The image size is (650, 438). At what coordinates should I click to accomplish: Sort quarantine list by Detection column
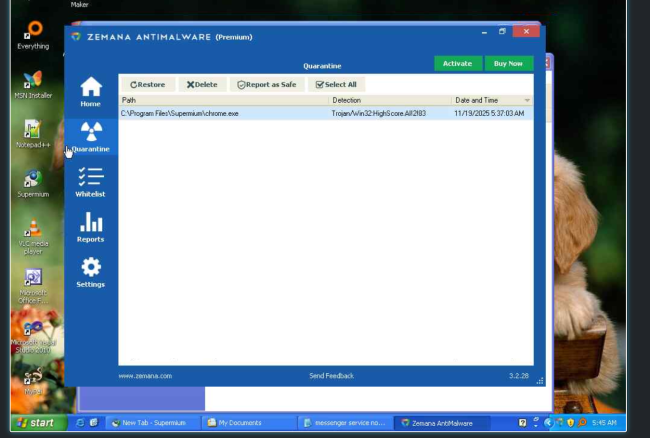[x=390, y=100]
